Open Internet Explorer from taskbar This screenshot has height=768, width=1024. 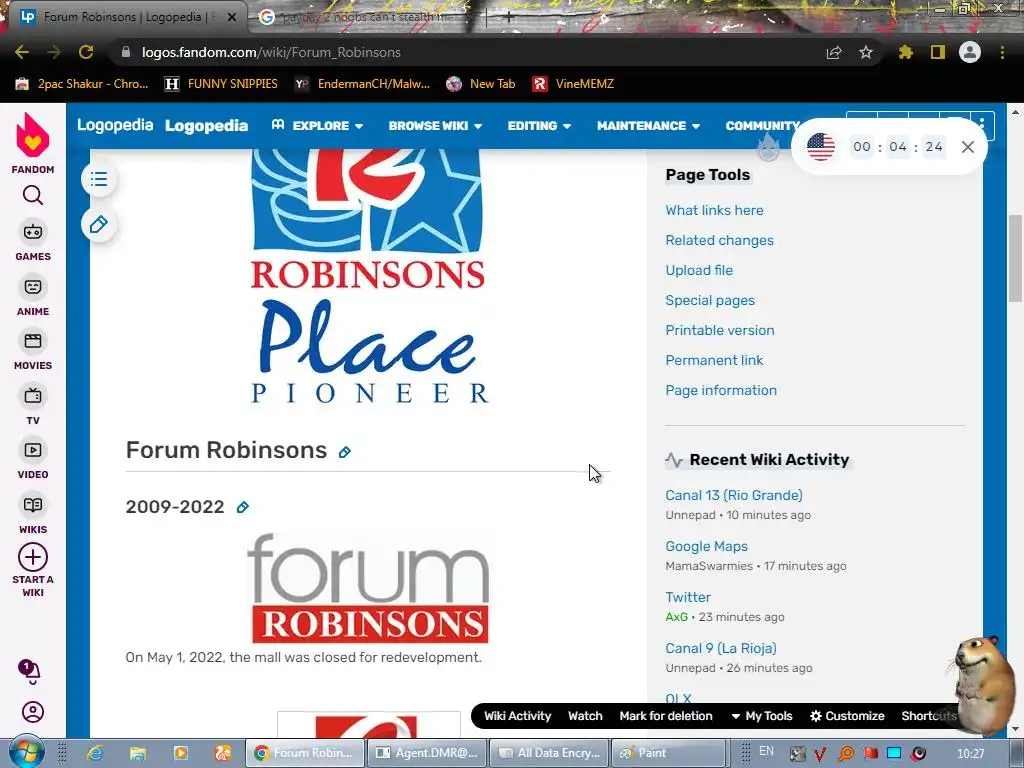[x=95, y=753]
